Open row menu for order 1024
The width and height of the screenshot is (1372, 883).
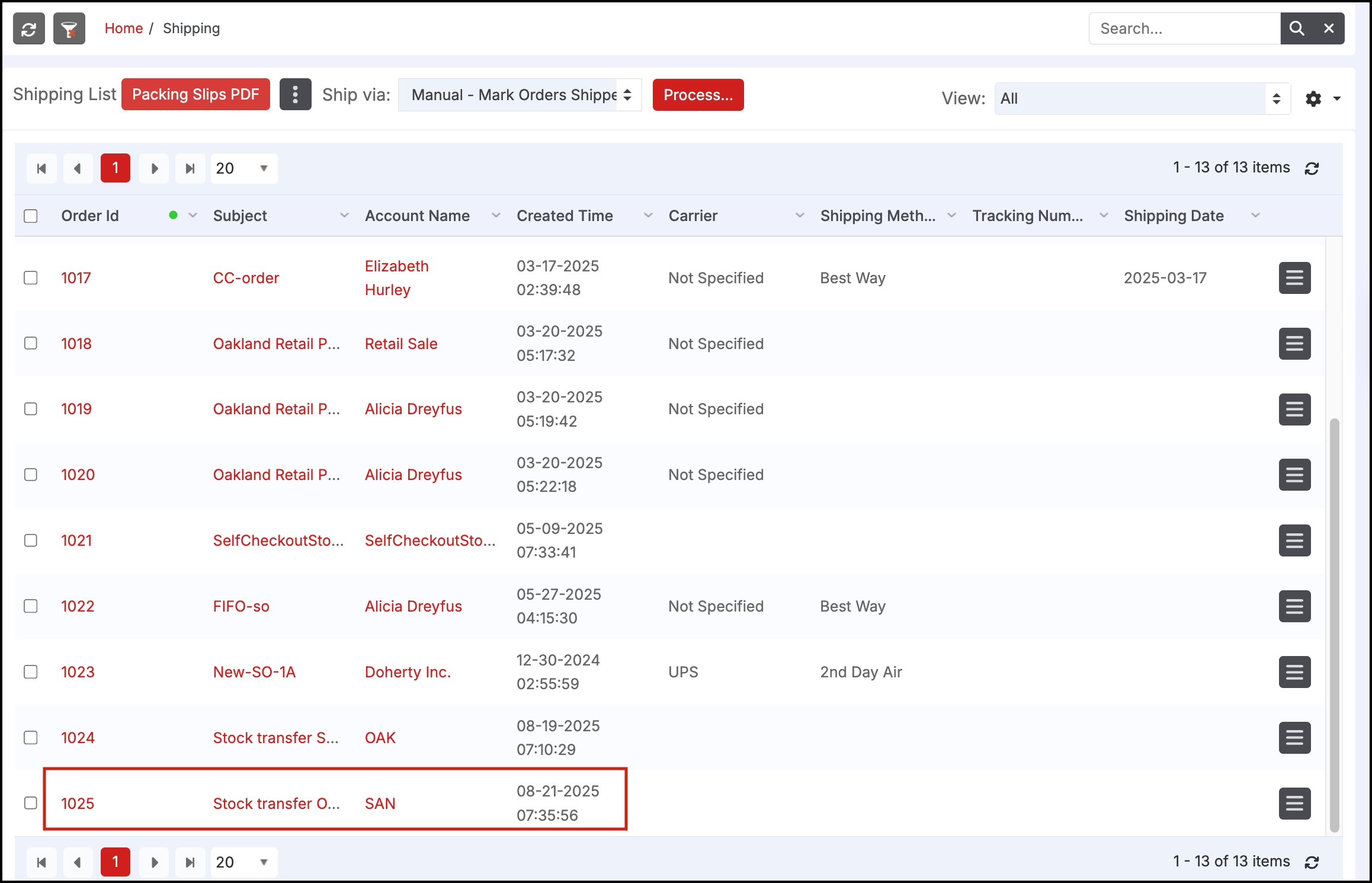click(x=1294, y=738)
